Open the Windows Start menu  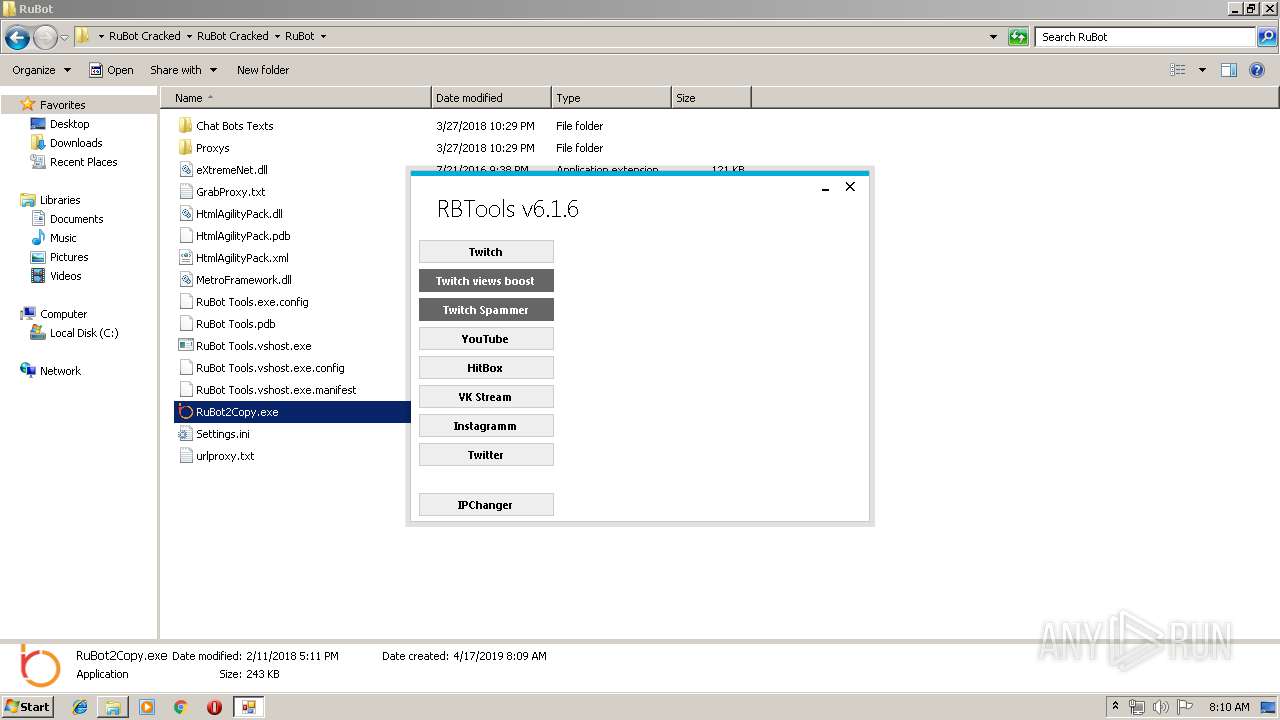click(x=28, y=706)
